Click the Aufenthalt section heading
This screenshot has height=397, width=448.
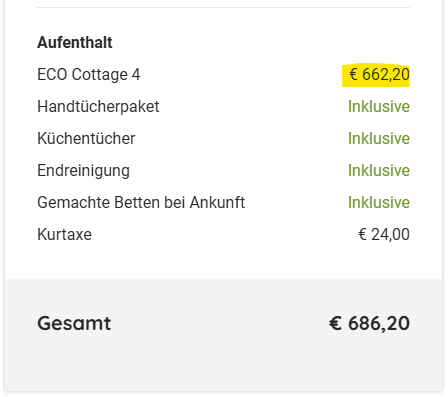click(75, 42)
